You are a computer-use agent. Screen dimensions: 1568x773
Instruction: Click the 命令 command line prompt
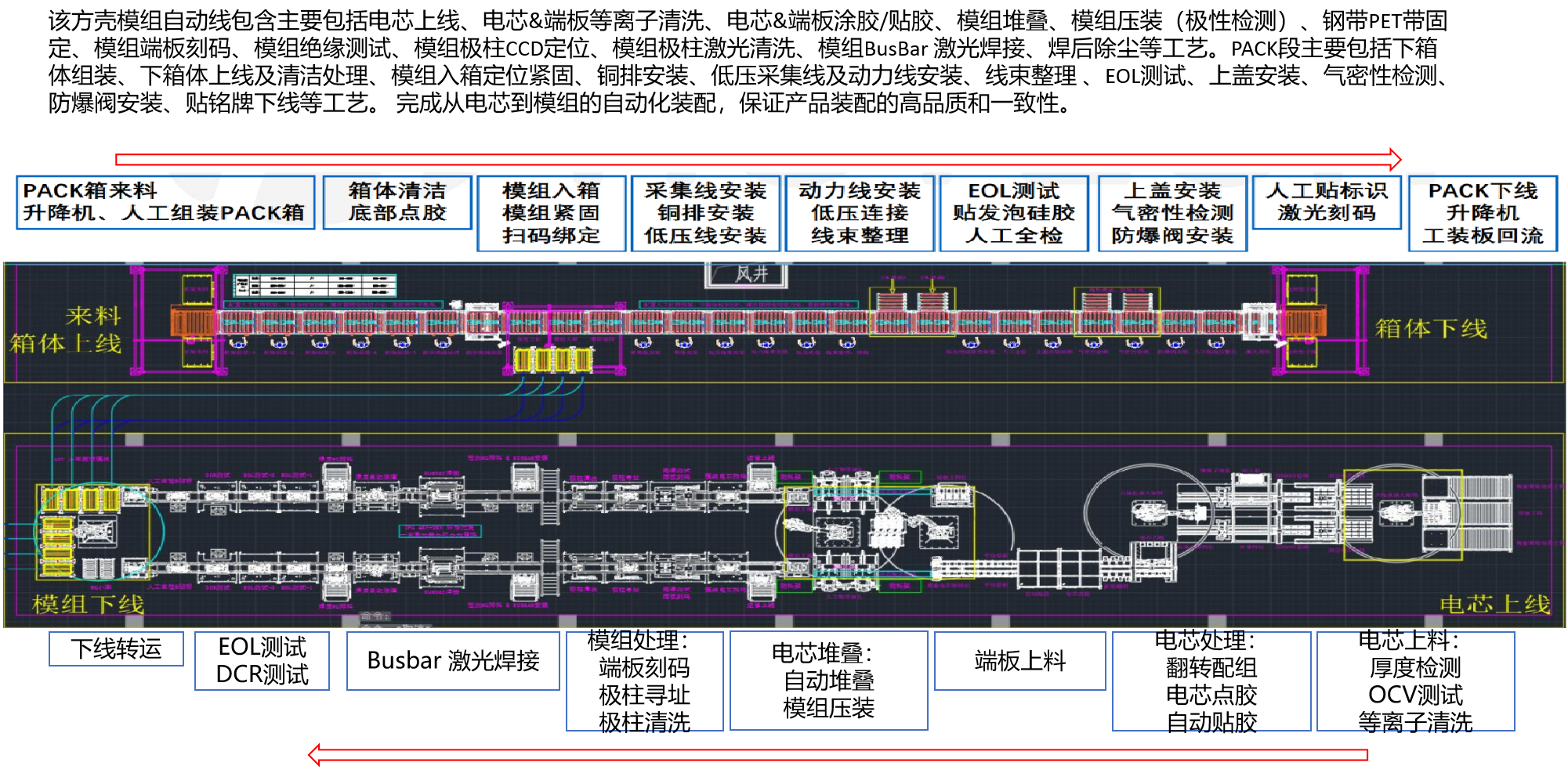[x=376, y=616]
